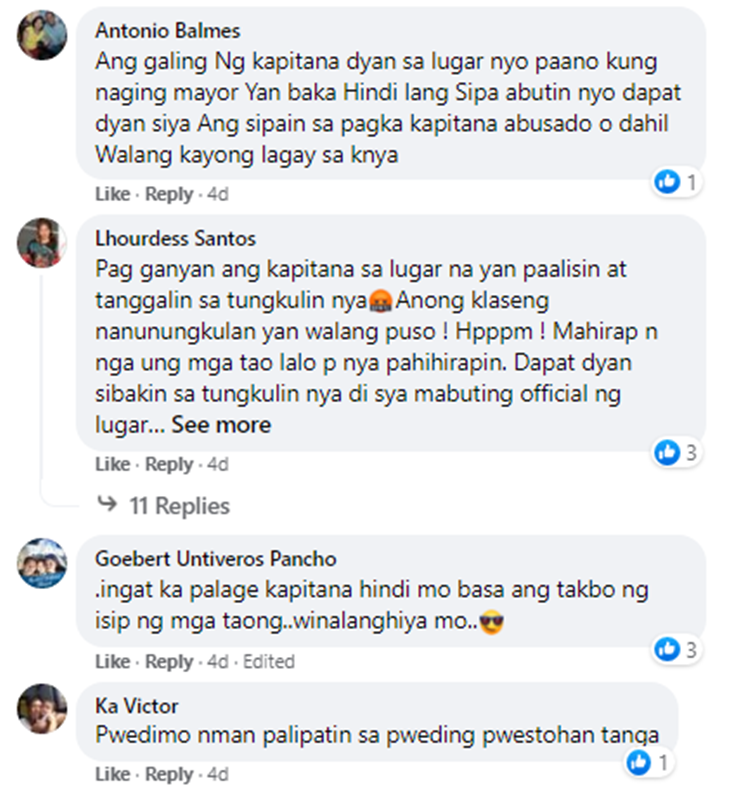Open the Antonio Balmes name link

tap(168, 31)
